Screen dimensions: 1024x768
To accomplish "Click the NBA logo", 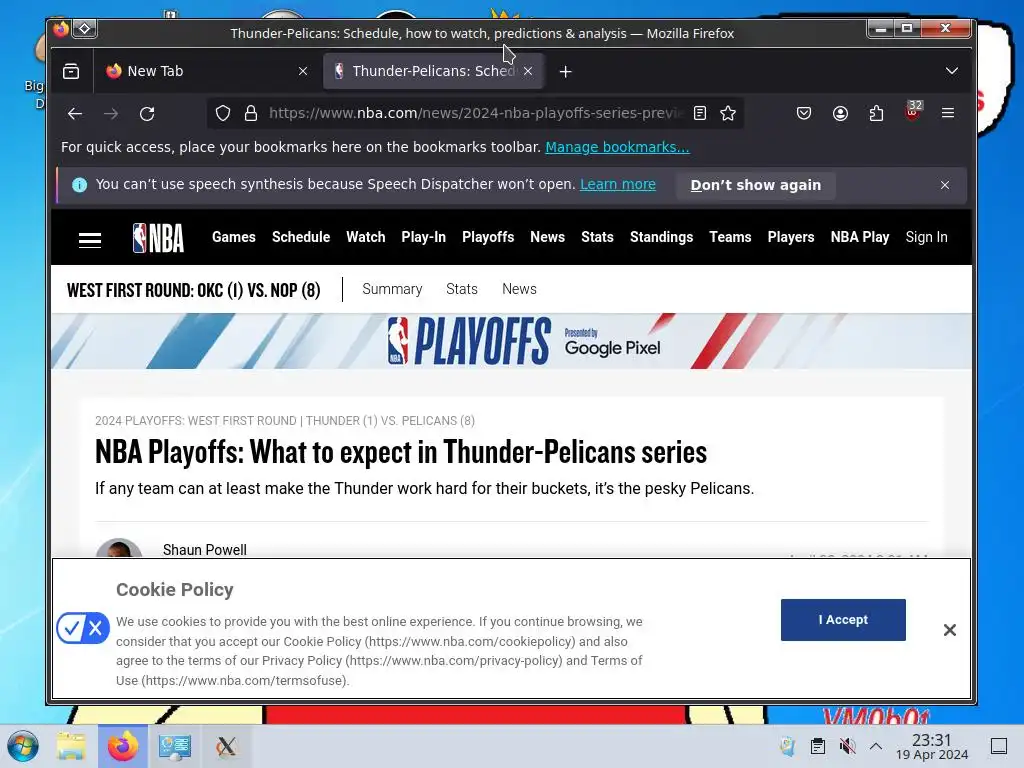I will (158, 238).
